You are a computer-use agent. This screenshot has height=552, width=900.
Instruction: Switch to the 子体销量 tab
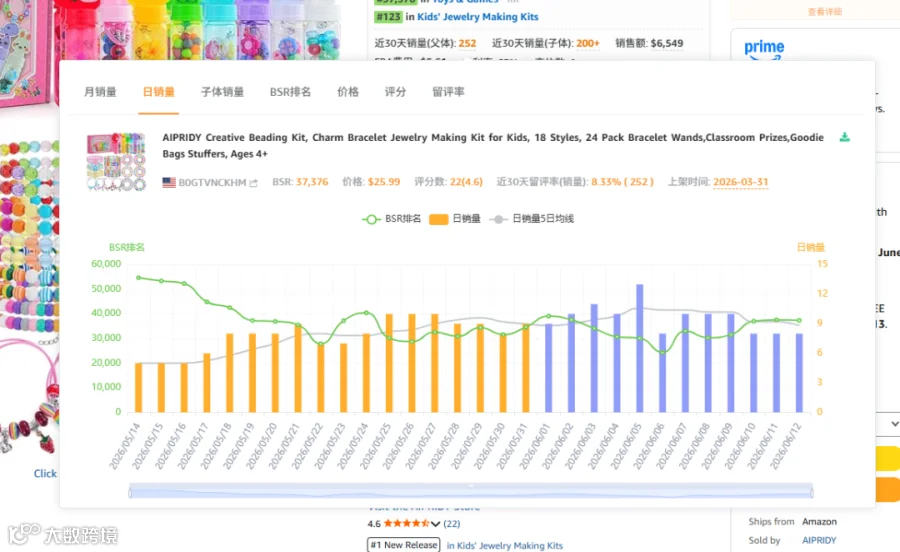point(222,92)
